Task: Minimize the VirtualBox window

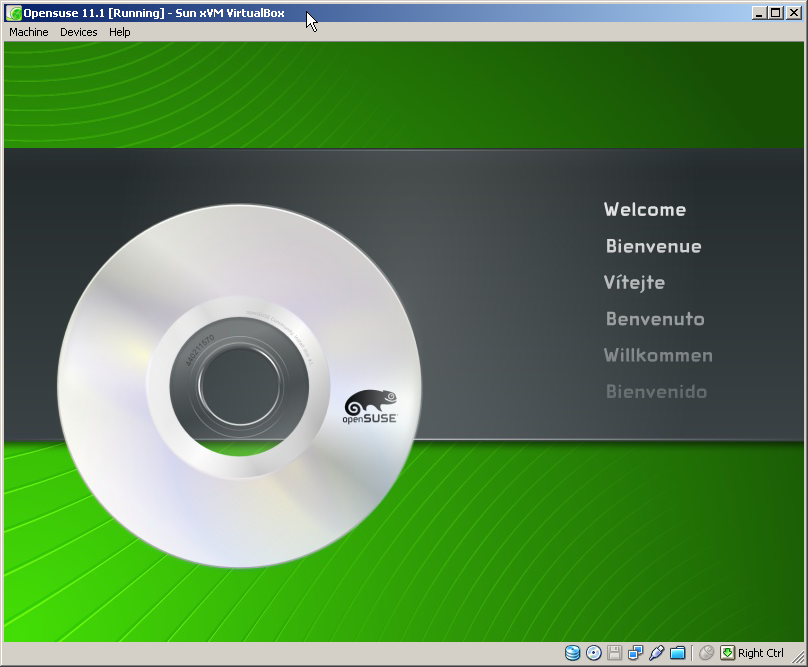Action: (758, 13)
